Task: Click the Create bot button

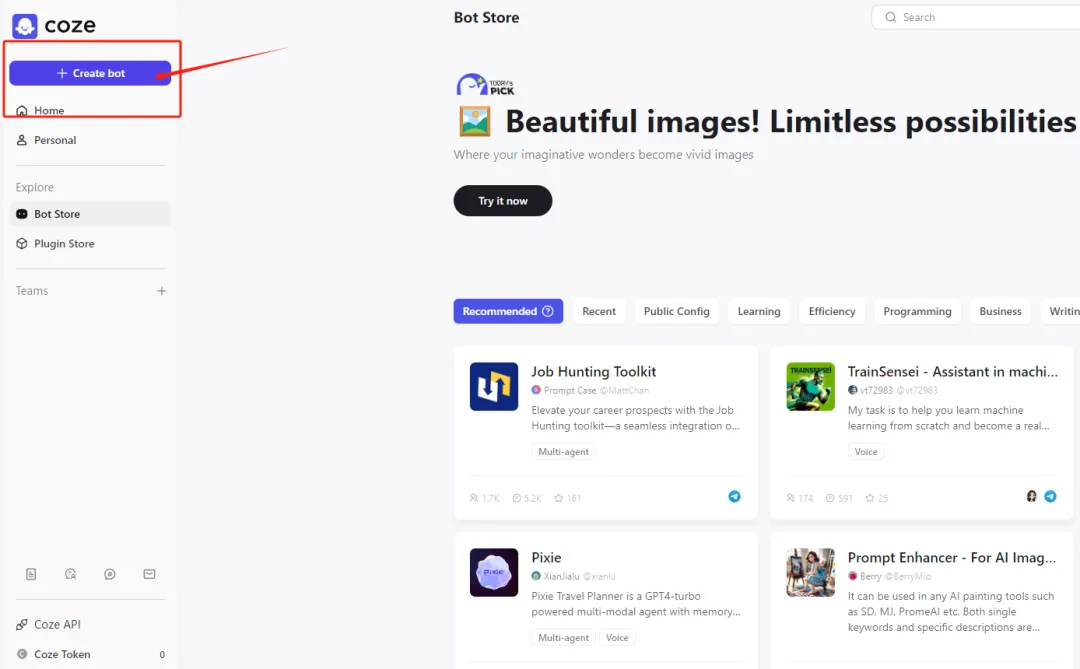Action: click(90, 73)
